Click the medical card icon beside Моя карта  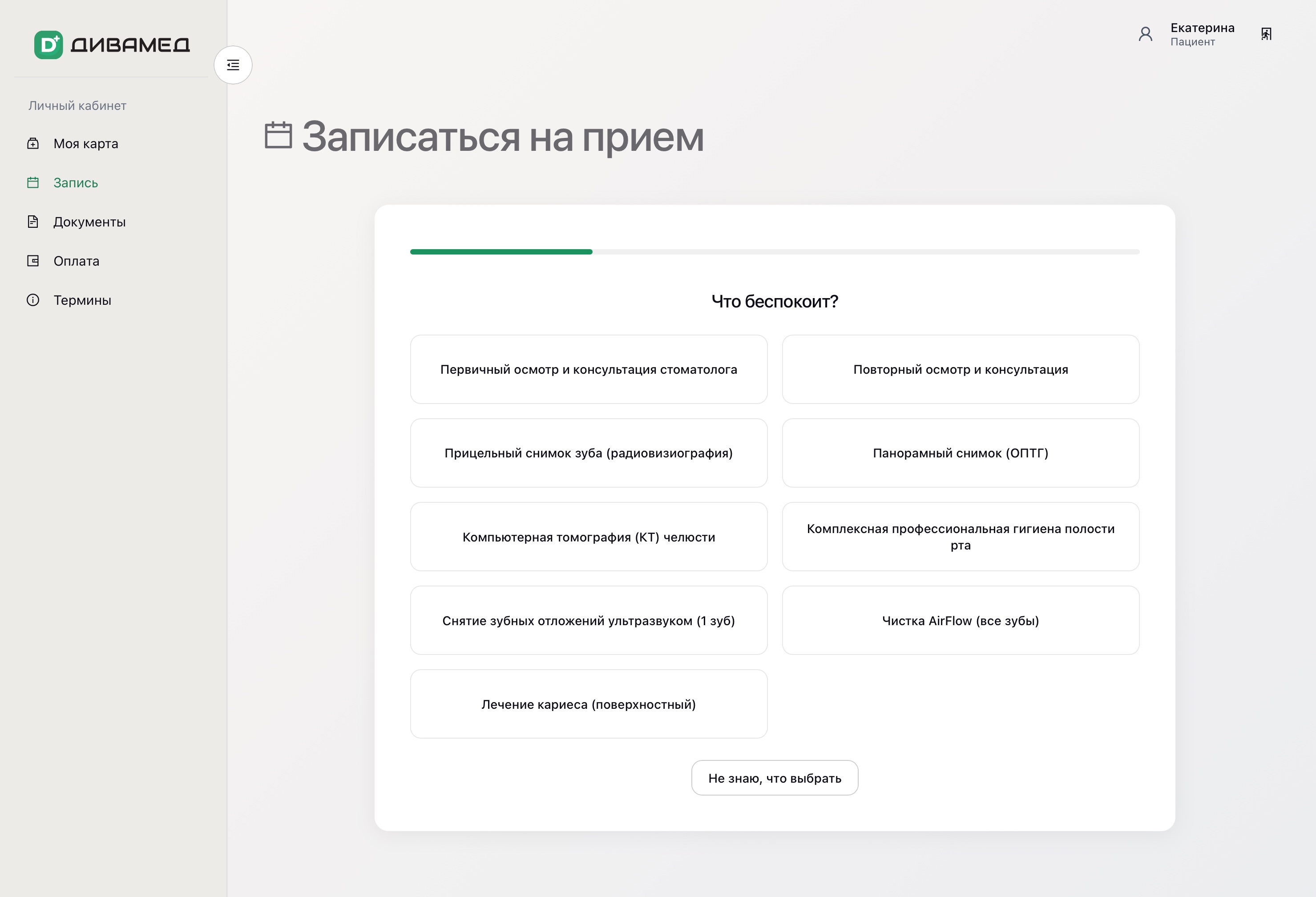click(x=33, y=143)
